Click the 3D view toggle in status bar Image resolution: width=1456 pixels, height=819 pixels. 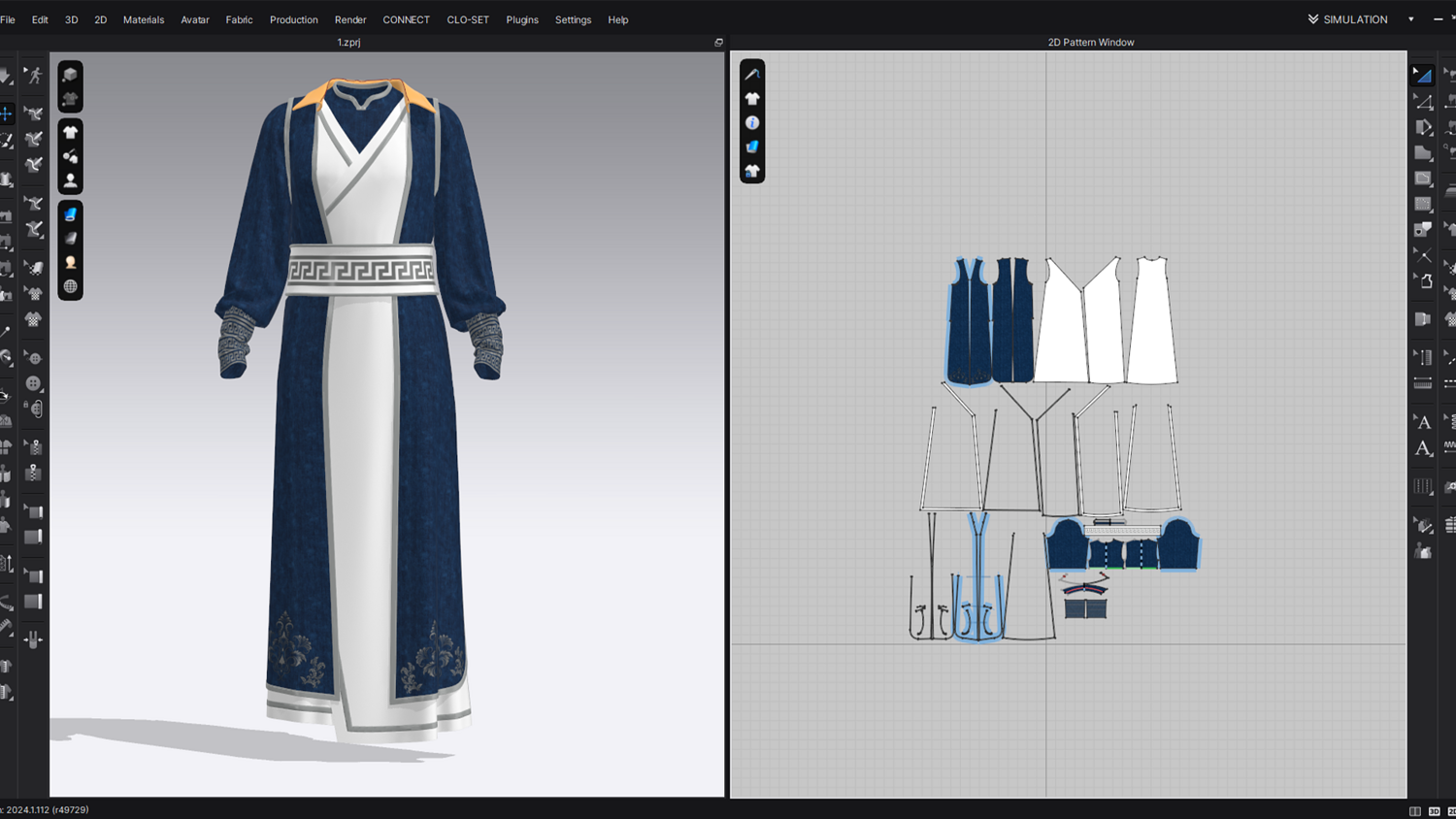pos(1434,811)
